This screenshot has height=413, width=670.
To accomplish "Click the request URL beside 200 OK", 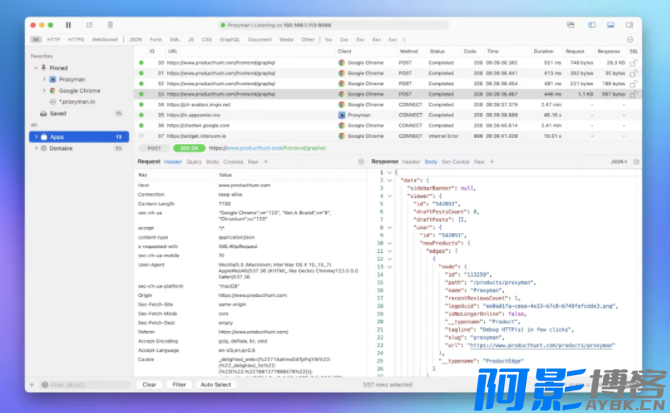I will (x=267, y=148).
